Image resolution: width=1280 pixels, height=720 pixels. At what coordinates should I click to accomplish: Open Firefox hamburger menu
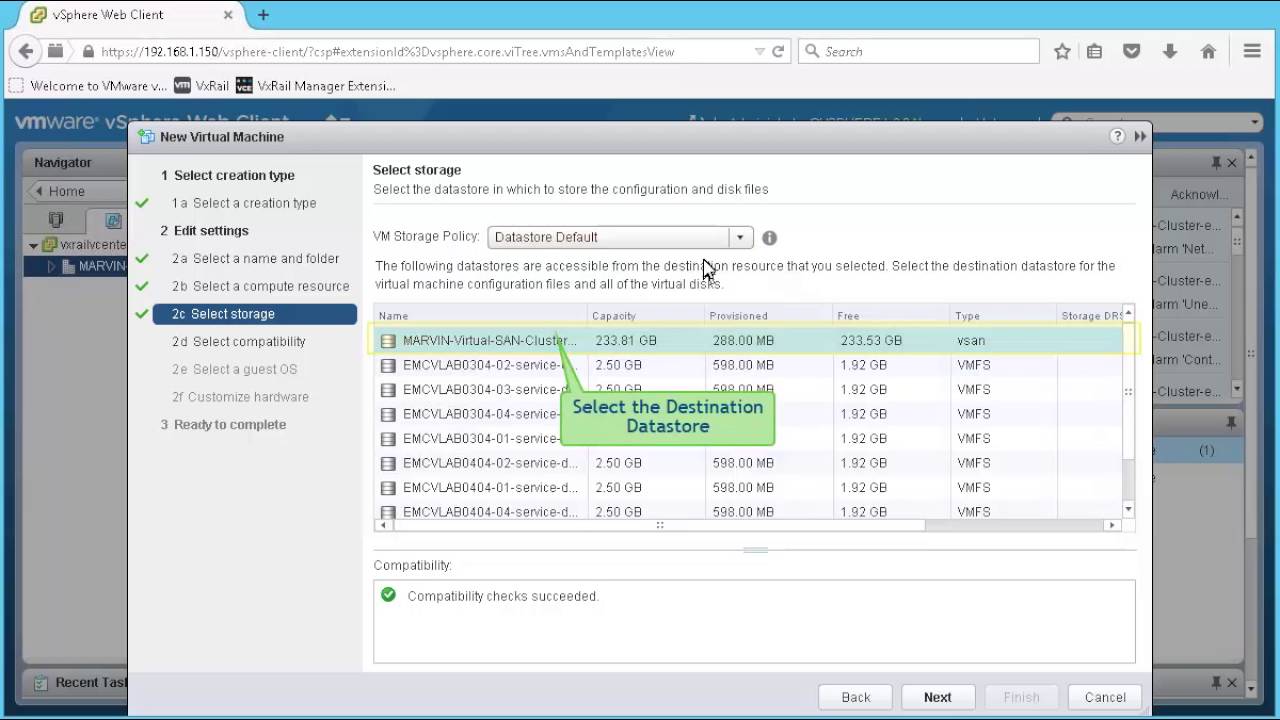[x=1252, y=51]
